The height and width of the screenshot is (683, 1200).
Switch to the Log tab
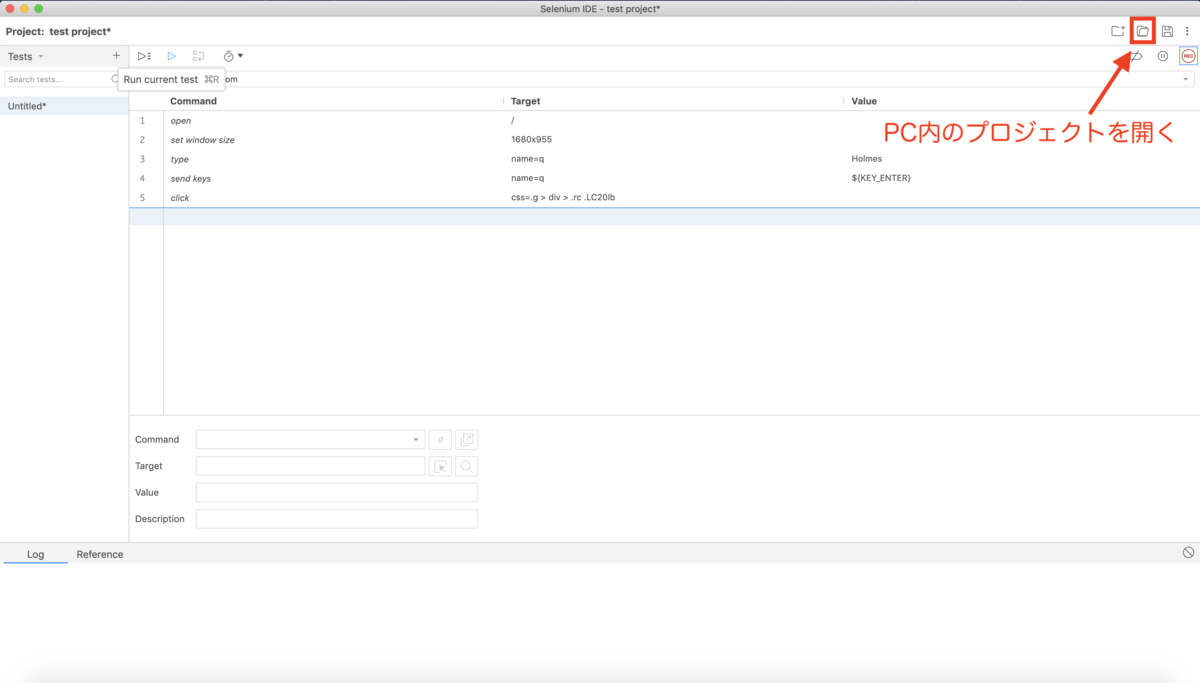(35, 554)
